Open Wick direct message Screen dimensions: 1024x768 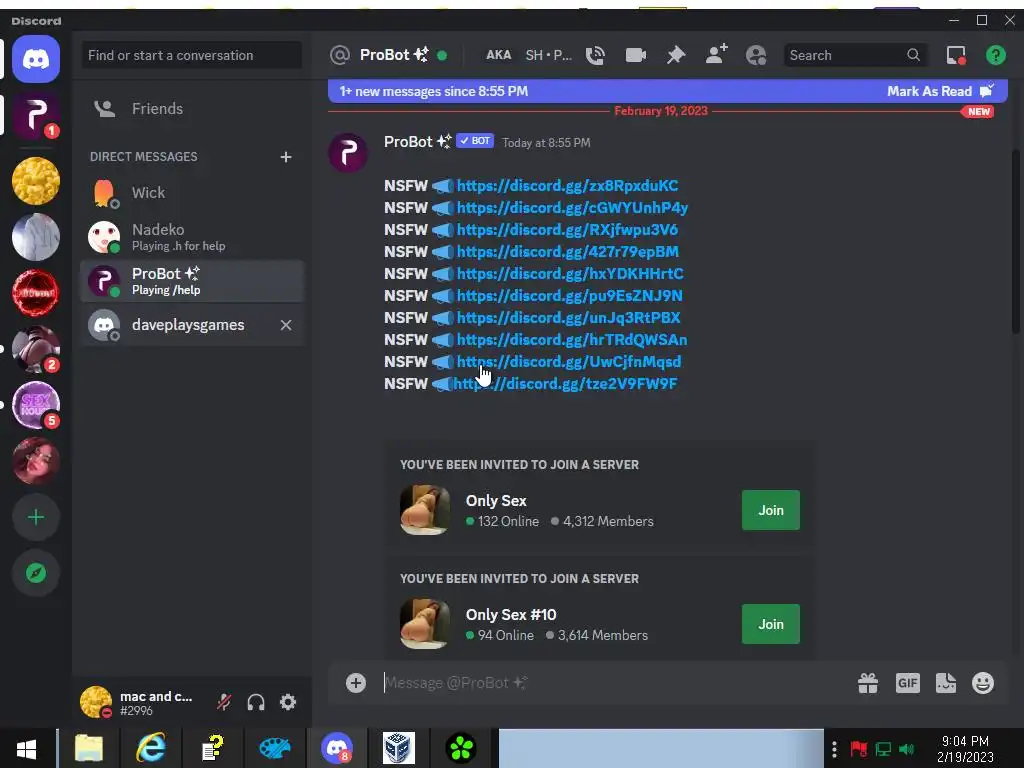tap(192, 193)
